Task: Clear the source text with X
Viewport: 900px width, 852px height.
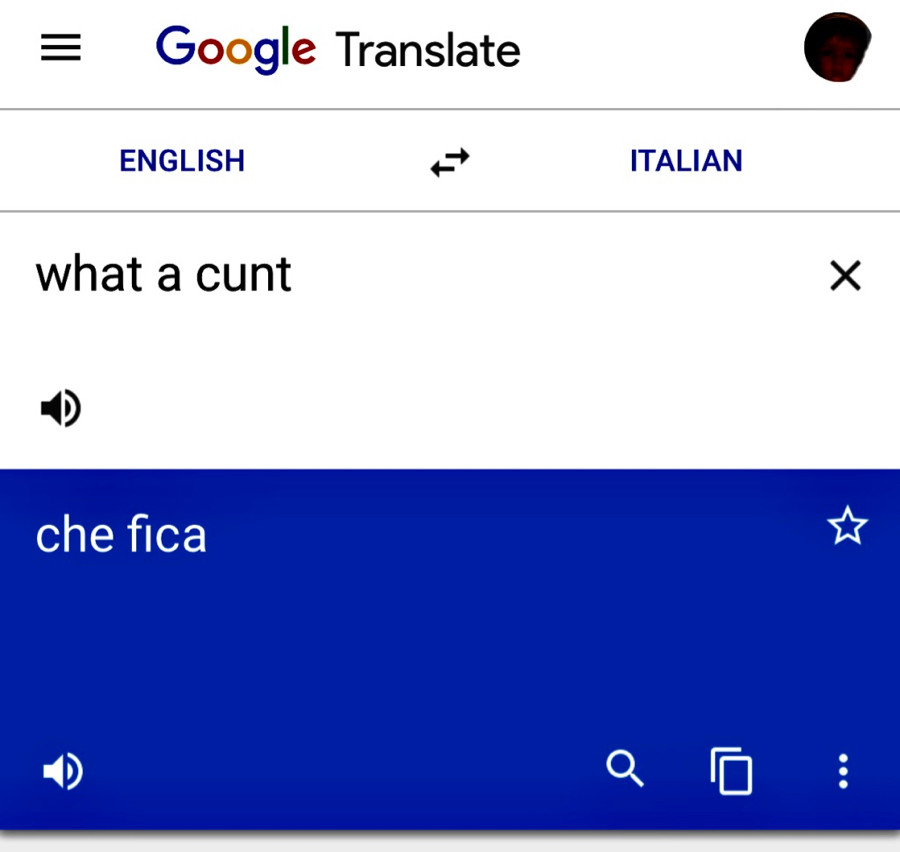Action: [x=845, y=276]
